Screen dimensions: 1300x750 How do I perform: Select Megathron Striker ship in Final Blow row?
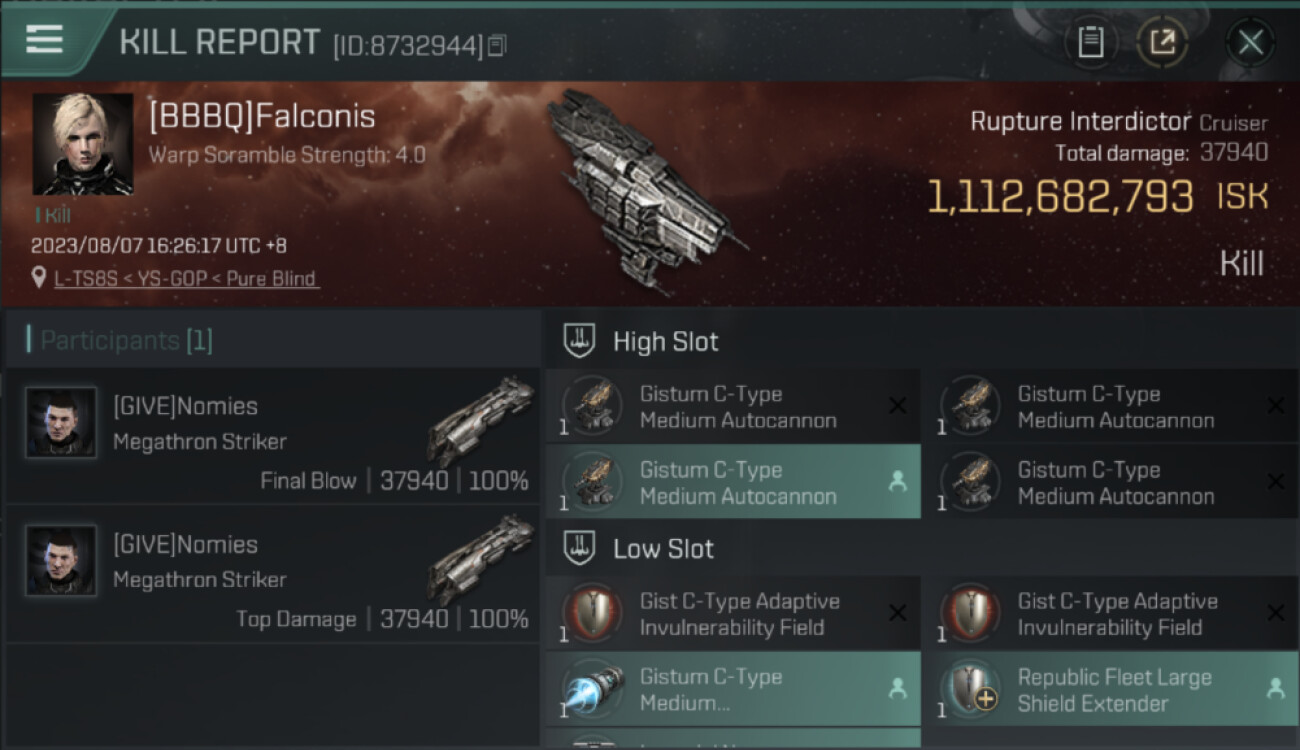pos(483,418)
